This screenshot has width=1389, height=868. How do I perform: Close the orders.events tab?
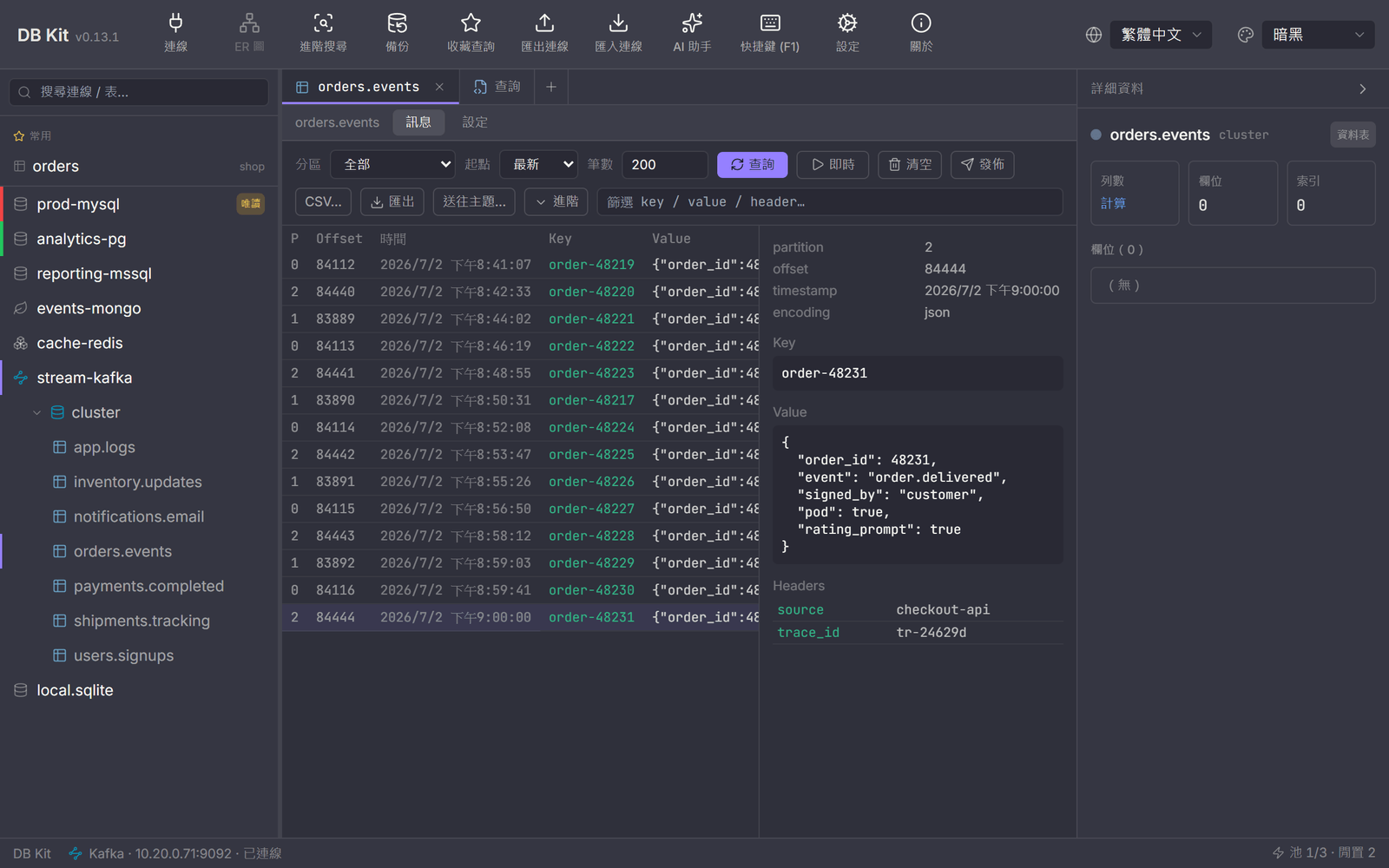pyautogui.click(x=439, y=87)
